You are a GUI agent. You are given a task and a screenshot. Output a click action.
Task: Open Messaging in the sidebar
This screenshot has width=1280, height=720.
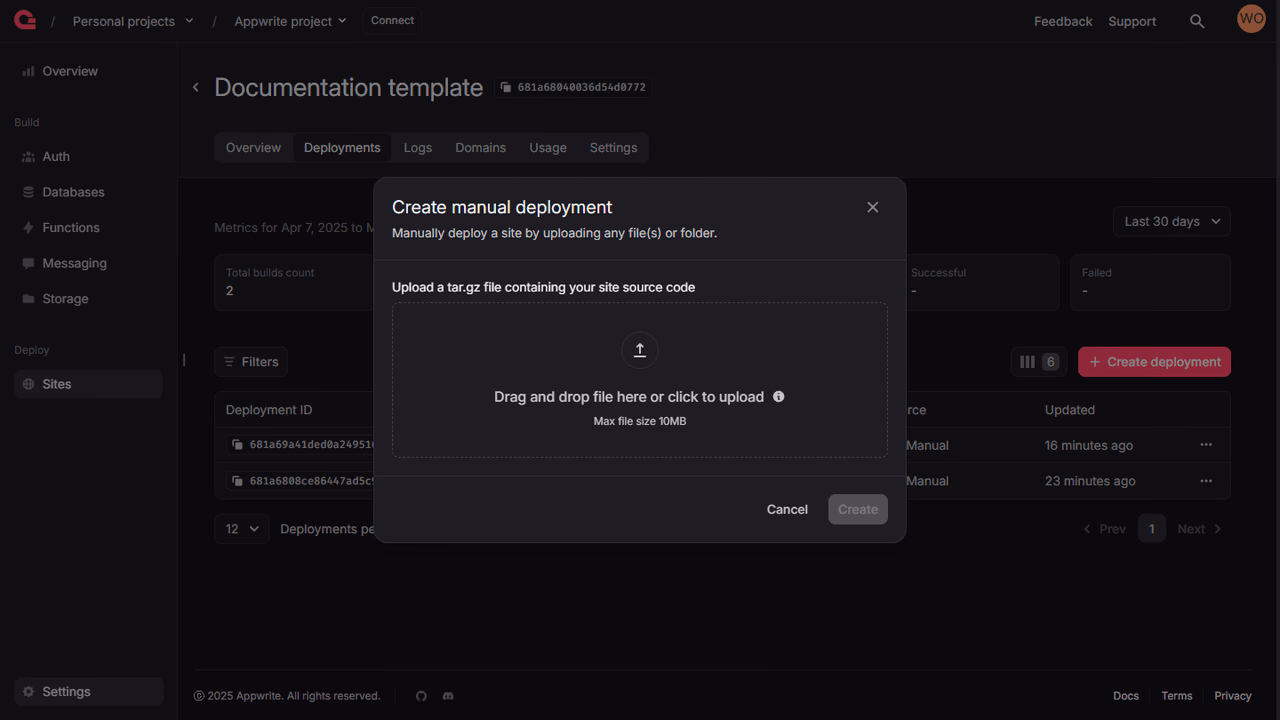88,263
